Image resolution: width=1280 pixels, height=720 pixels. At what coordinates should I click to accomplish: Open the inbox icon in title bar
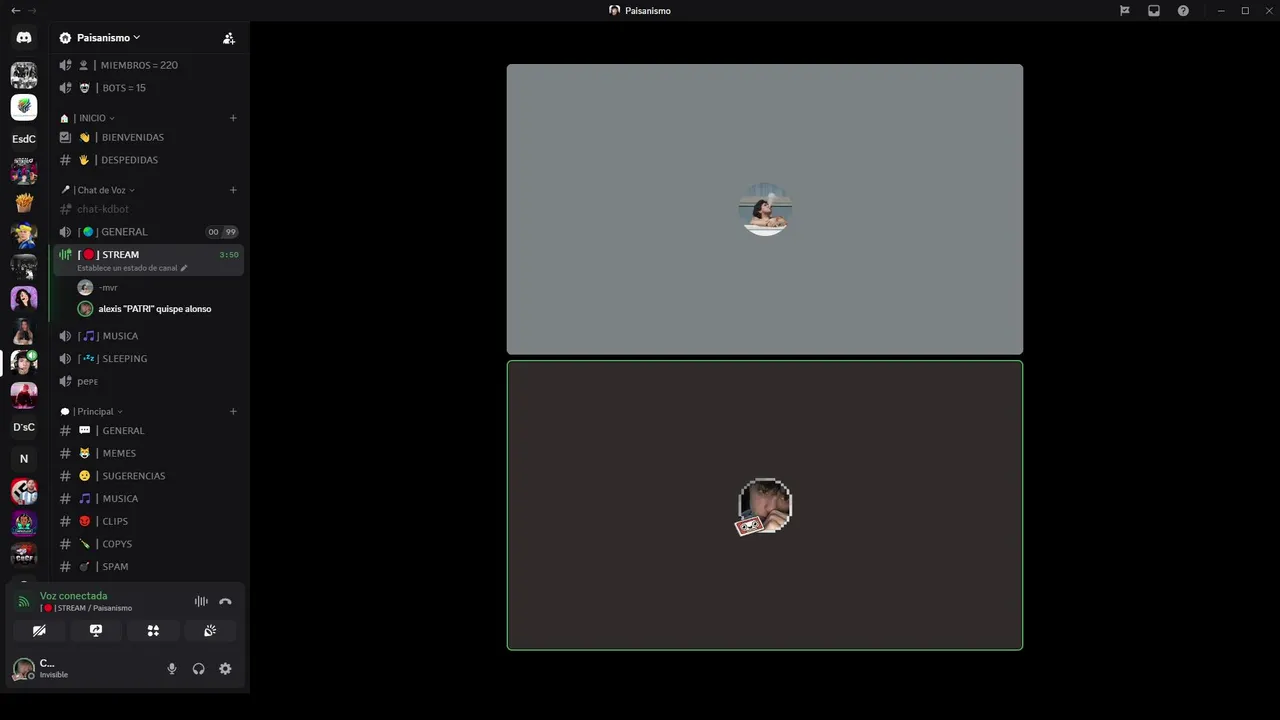pos(1154,10)
